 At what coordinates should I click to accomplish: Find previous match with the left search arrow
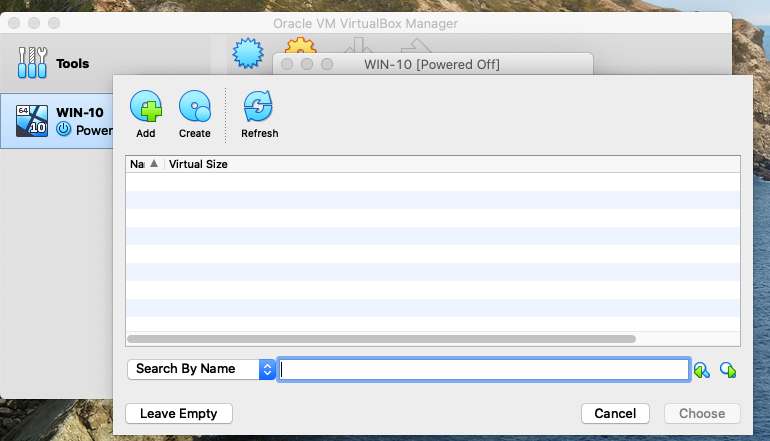pyautogui.click(x=702, y=370)
